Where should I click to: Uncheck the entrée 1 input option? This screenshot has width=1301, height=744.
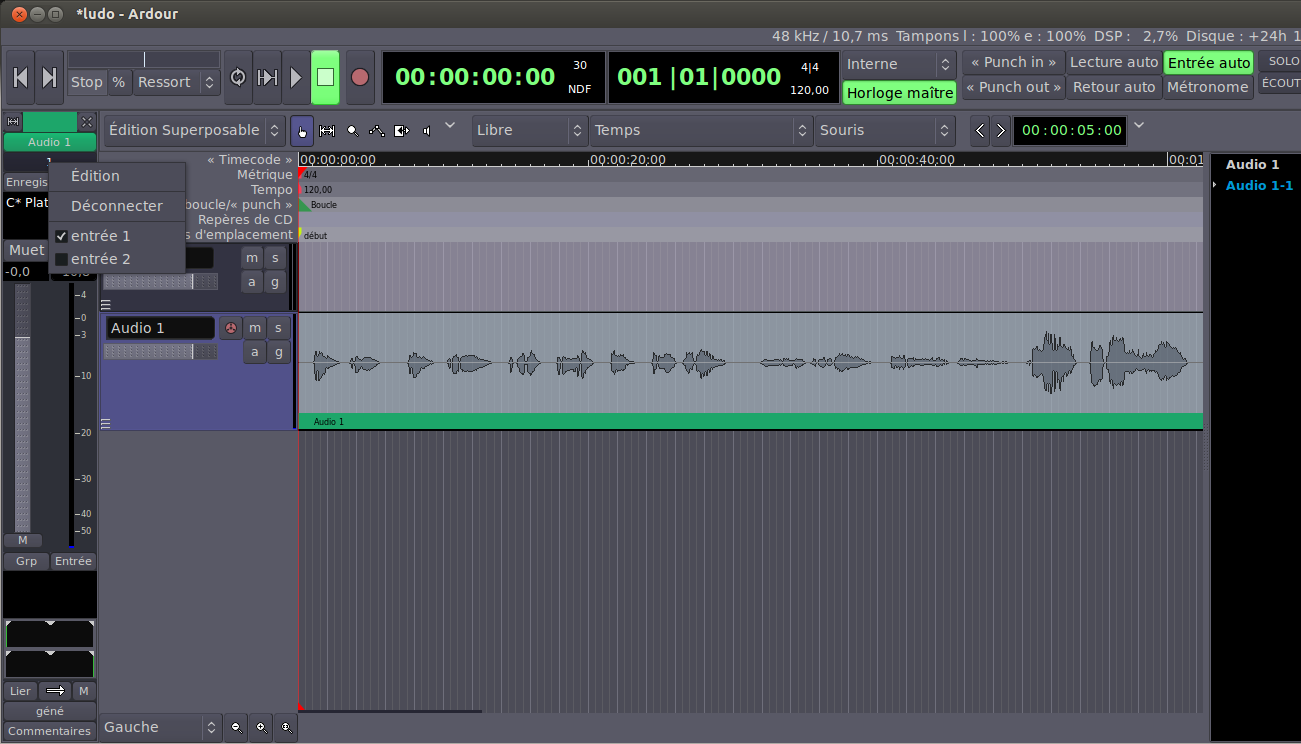pyautogui.click(x=117, y=236)
